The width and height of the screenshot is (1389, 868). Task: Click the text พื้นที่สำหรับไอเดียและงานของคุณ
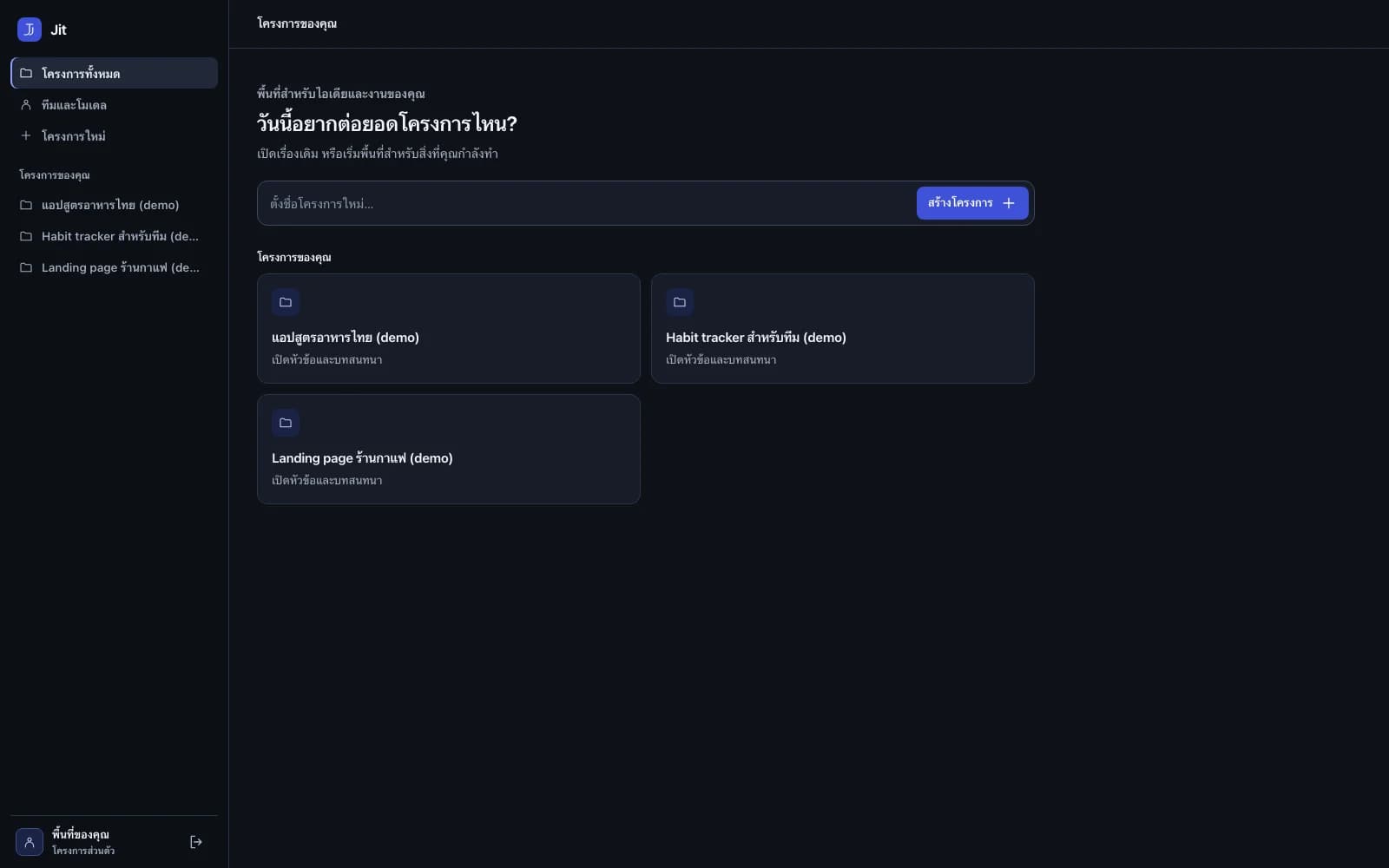pyautogui.click(x=341, y=94)
